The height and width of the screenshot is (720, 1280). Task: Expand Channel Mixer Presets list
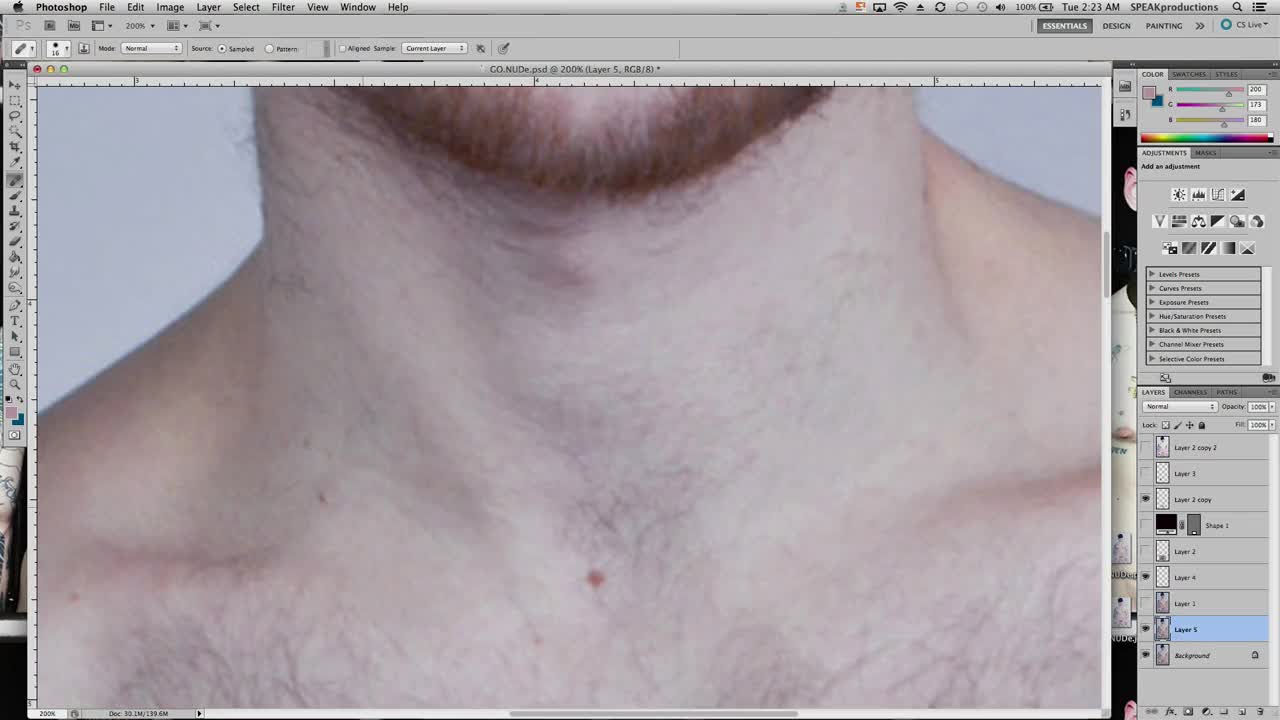pos(1152,344)
